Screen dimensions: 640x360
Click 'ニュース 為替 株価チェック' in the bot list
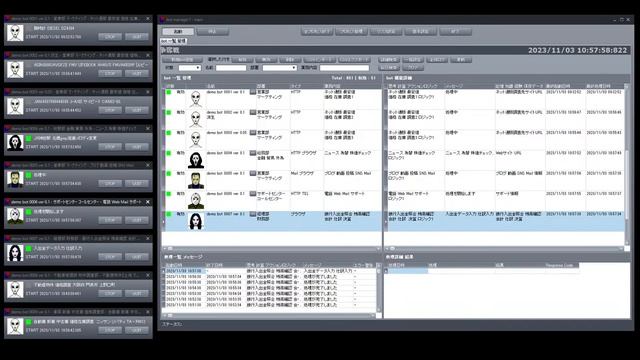tap(348, 153)
